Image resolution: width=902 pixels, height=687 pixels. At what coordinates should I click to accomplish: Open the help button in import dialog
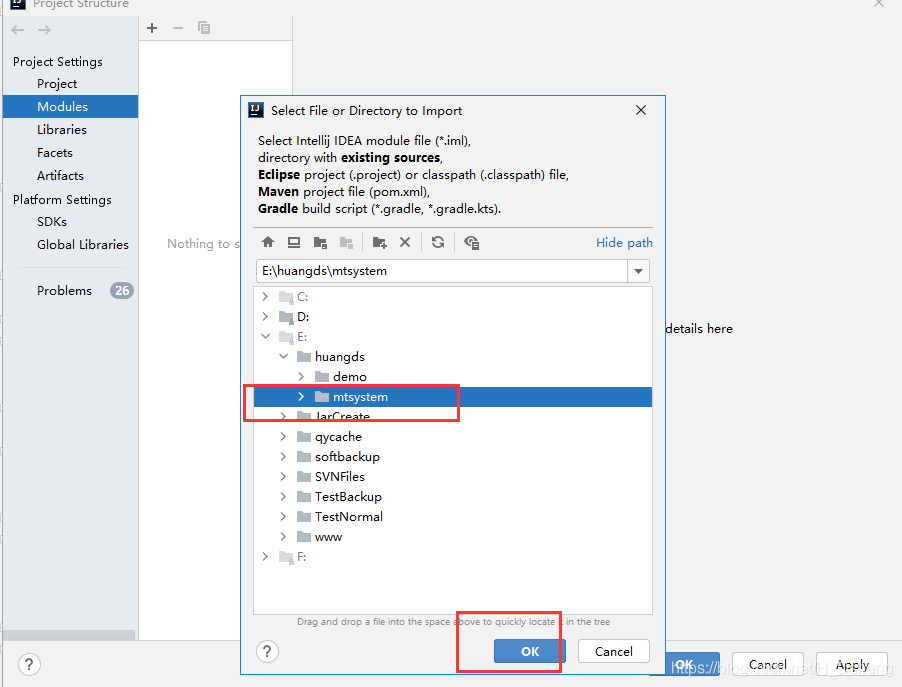(267, 651)
